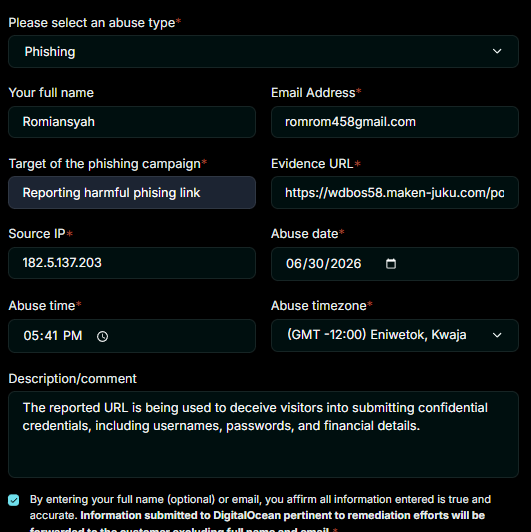
Task: Expand the Eniwetok, Kwaja timezone dropdown
Action: pos(395,335)
